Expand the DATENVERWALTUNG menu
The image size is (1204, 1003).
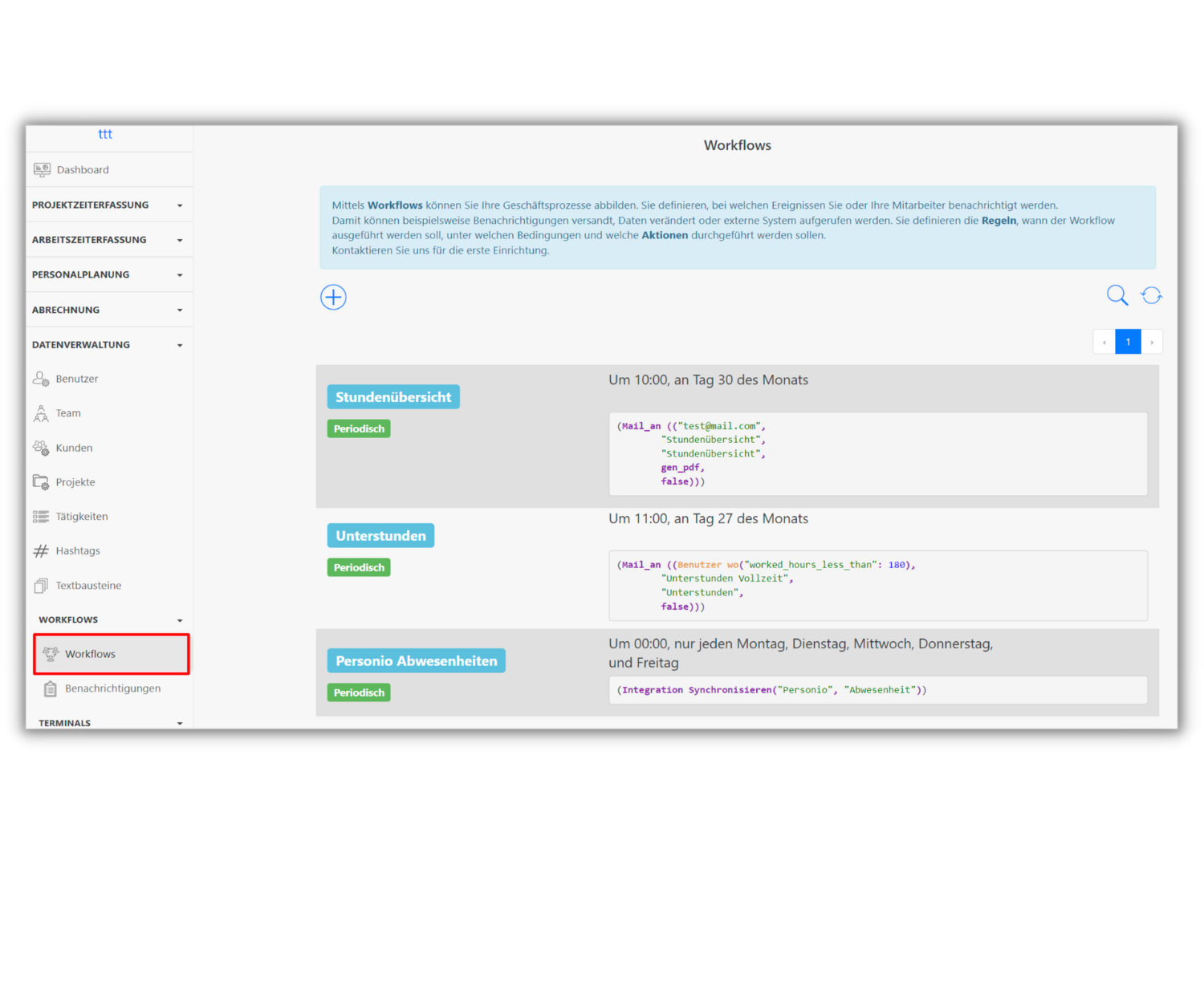(109, 344)
